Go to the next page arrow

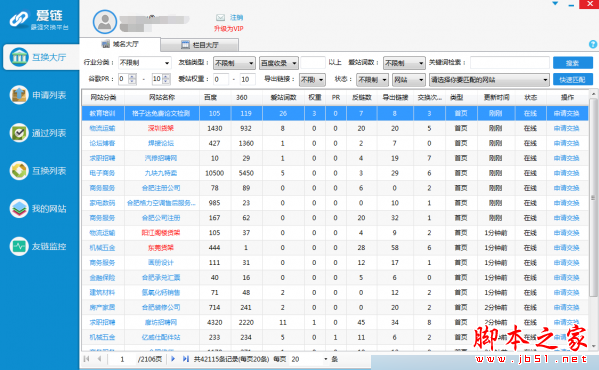(x=173, y=359)
